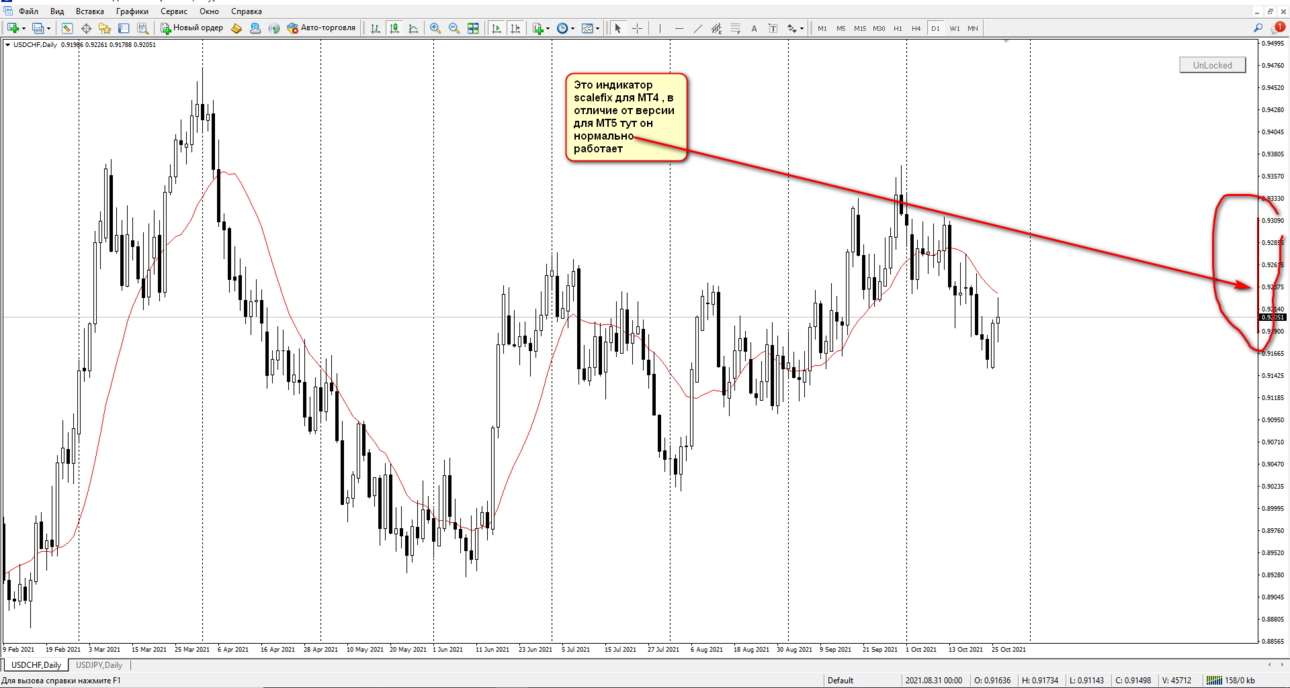Open the Strategy Tester
The width and height of the screenshot is (1290, 688).
(x=143, y=28)
